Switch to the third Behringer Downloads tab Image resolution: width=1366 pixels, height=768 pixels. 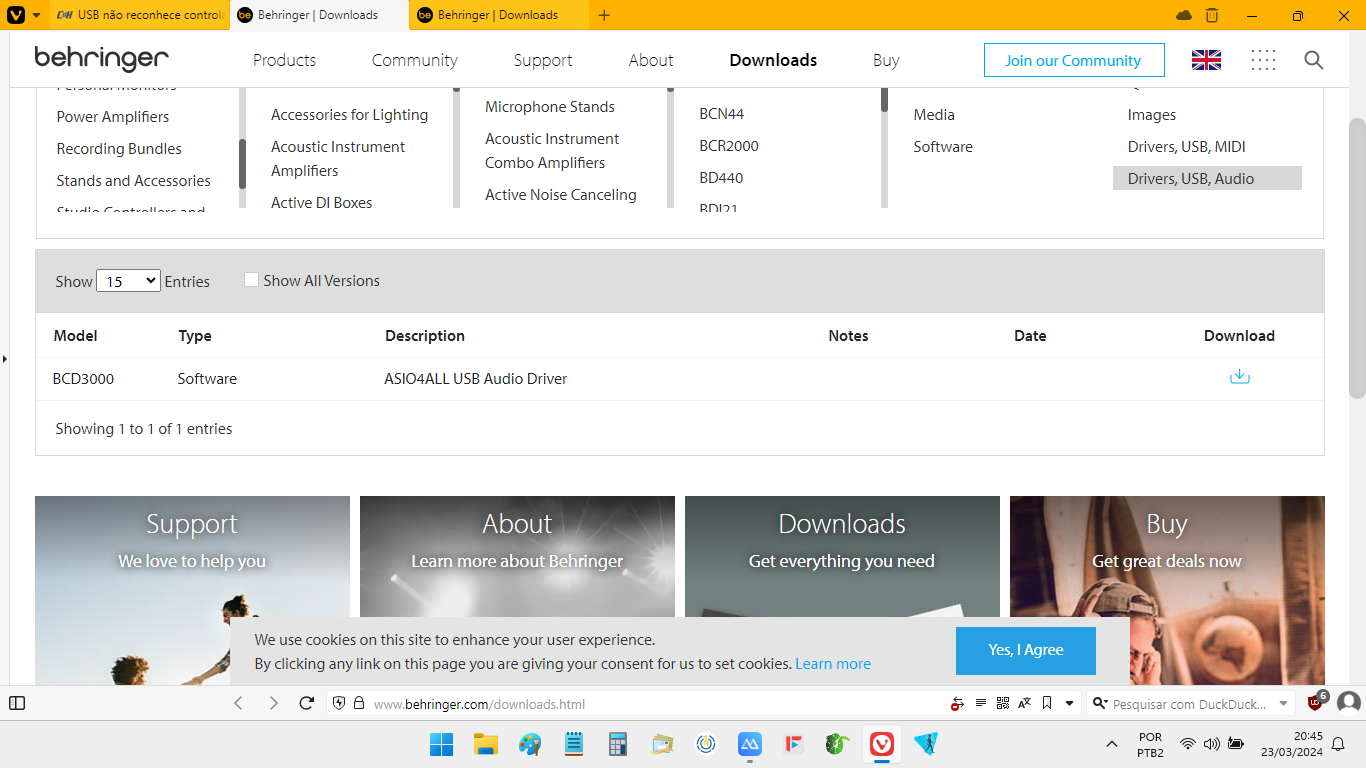pos(499,15)
